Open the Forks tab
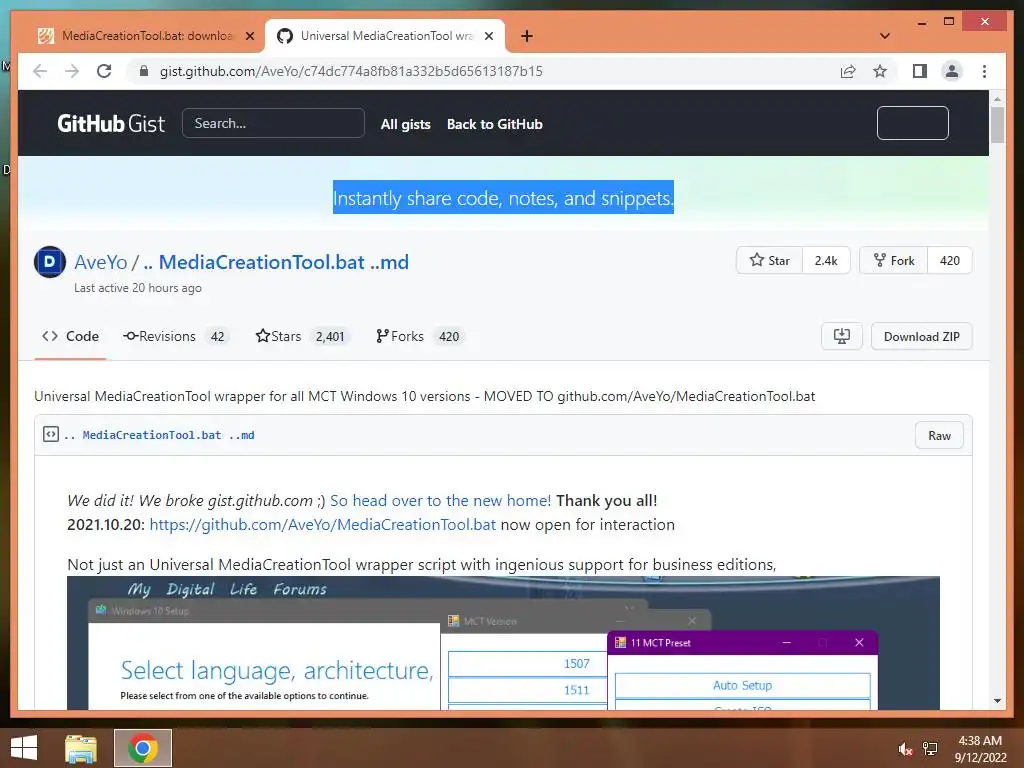 pos(420,336)
